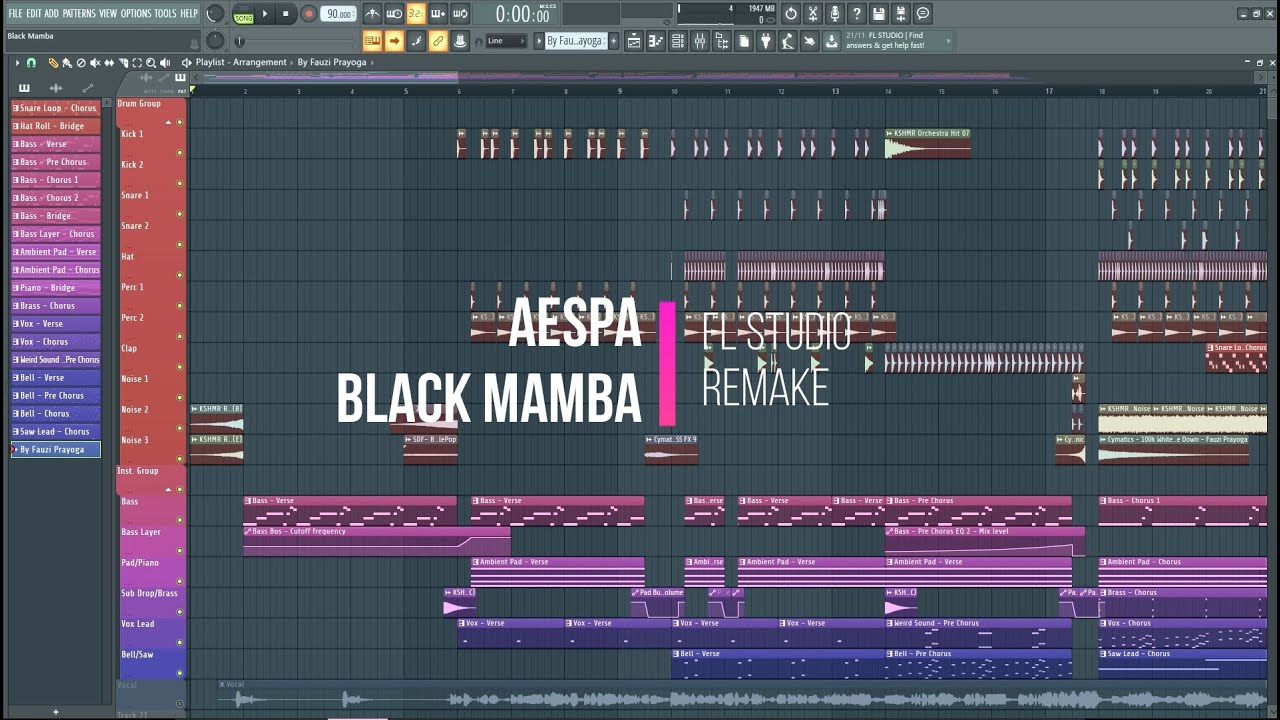Toggle the 3-2-1 countdown before recording

tap(416, 14)
